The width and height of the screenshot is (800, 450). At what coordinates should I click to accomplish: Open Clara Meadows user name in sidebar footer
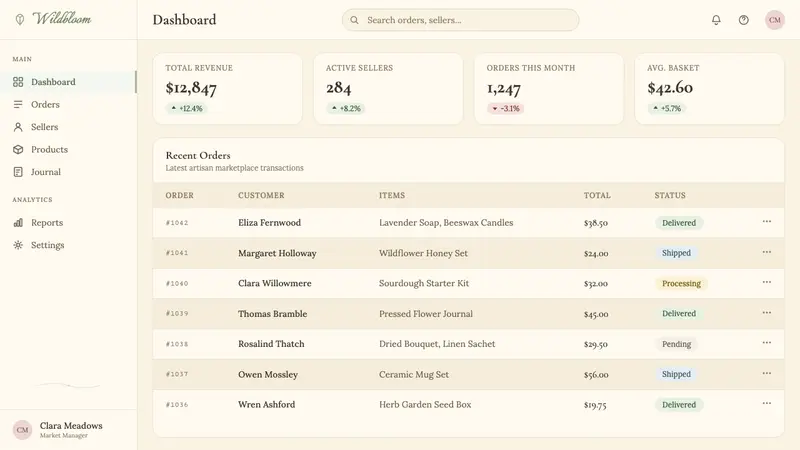tap(71, 426)
